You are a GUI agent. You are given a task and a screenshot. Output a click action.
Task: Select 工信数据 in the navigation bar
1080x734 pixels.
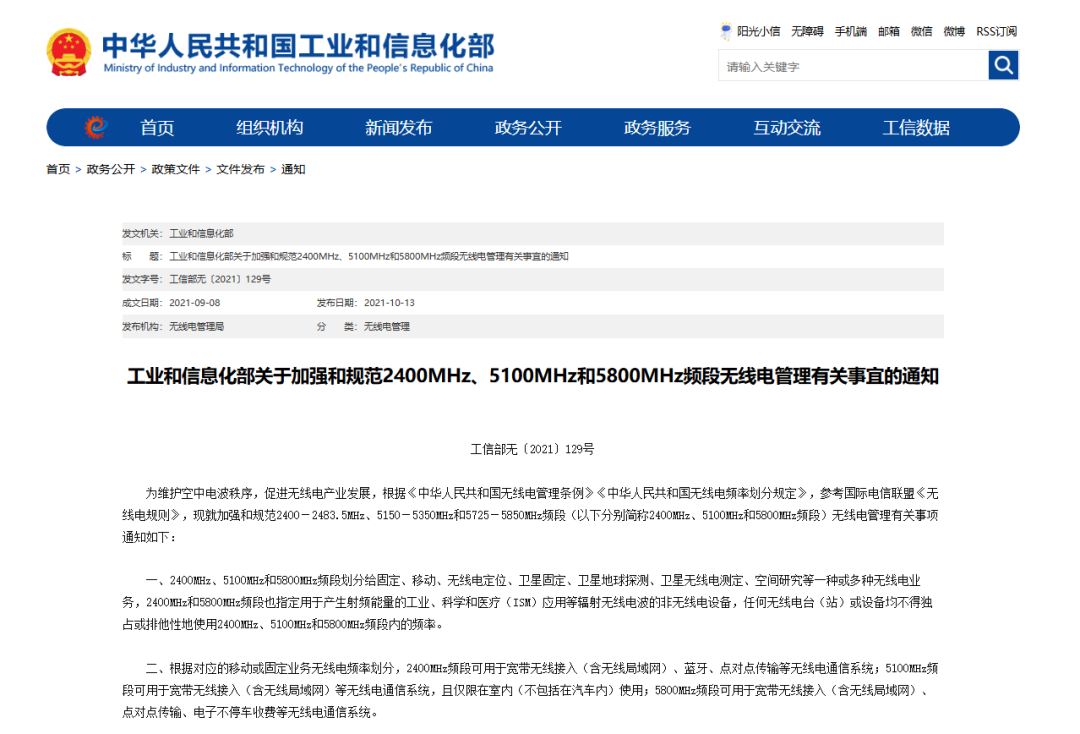click(916, 128)
